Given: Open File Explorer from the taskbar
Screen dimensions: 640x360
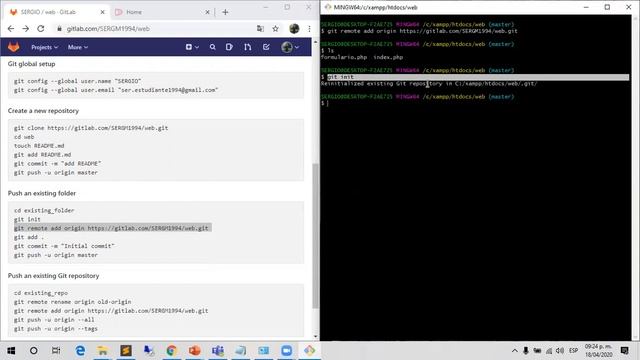Looking at the screenshot, I should (x=103, y=351).
